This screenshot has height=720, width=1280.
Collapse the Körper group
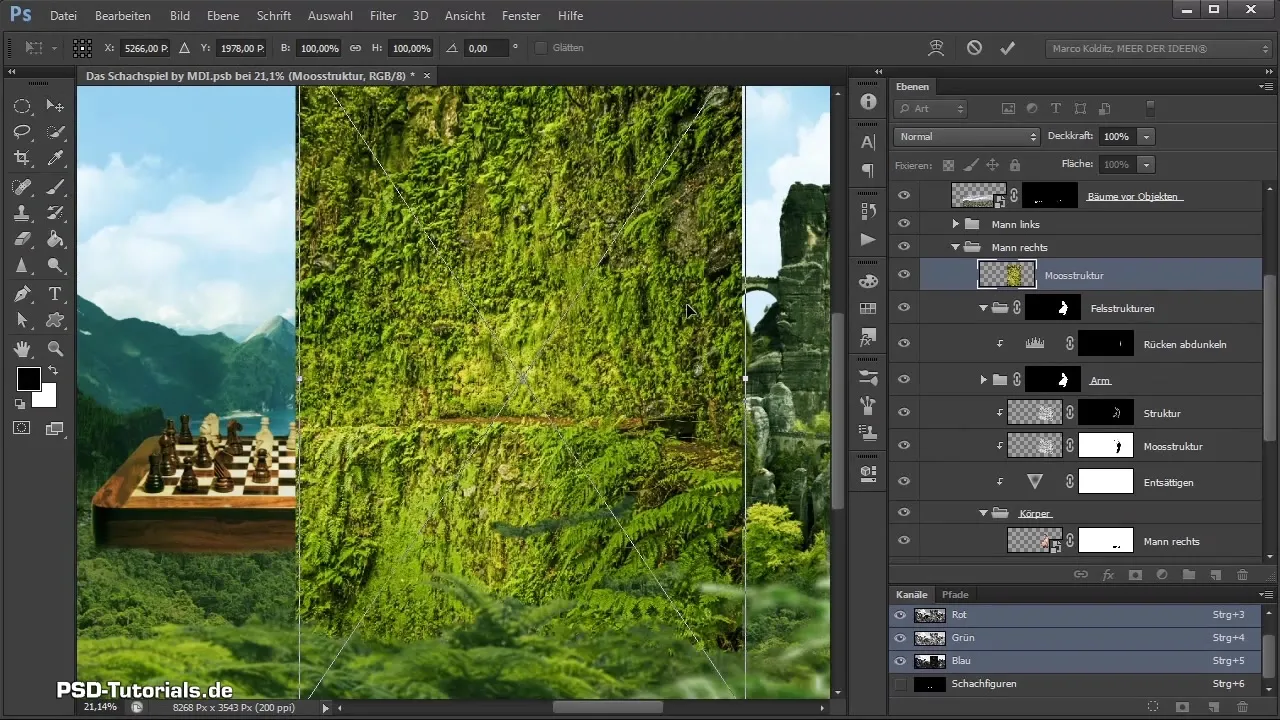[x=984, y=513]
